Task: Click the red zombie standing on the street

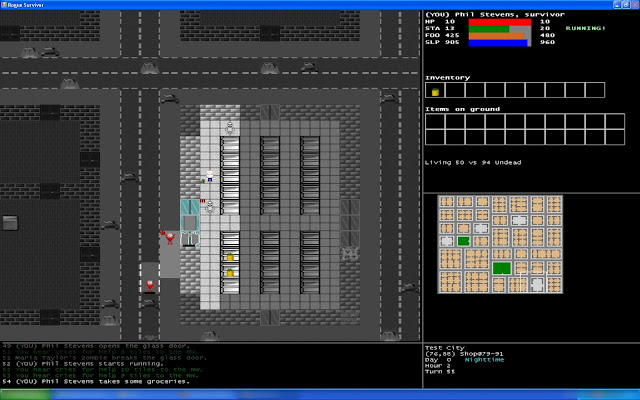Action: 150,285
